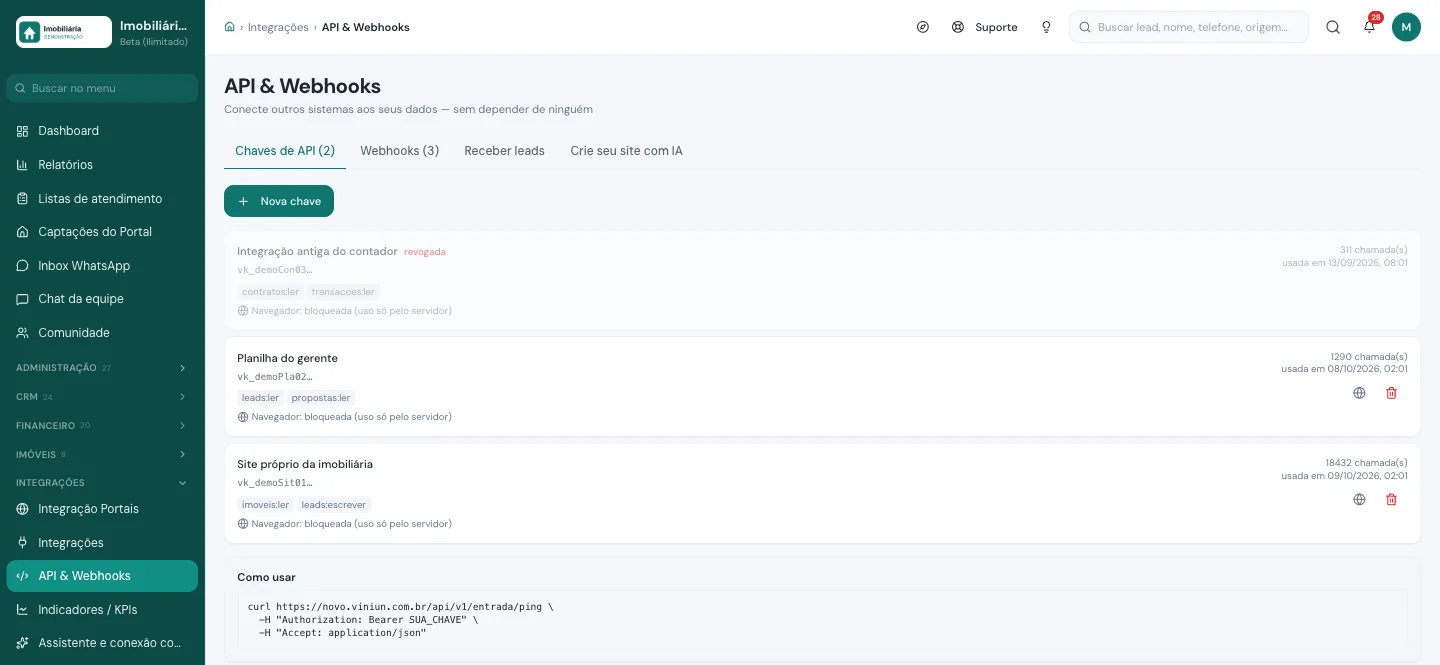Click globe icon for Planilha do gerente
This screenshot has width=1440, height=665.
[x=1359, y=393]
